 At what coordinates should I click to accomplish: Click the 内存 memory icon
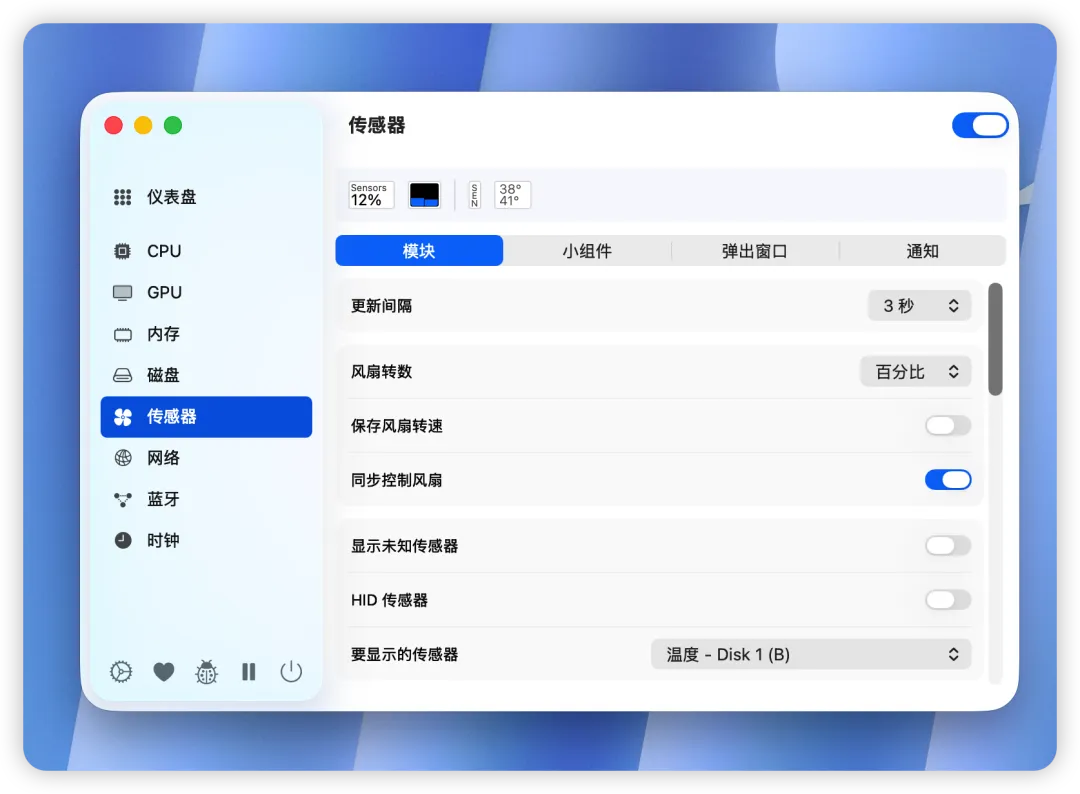123,335
